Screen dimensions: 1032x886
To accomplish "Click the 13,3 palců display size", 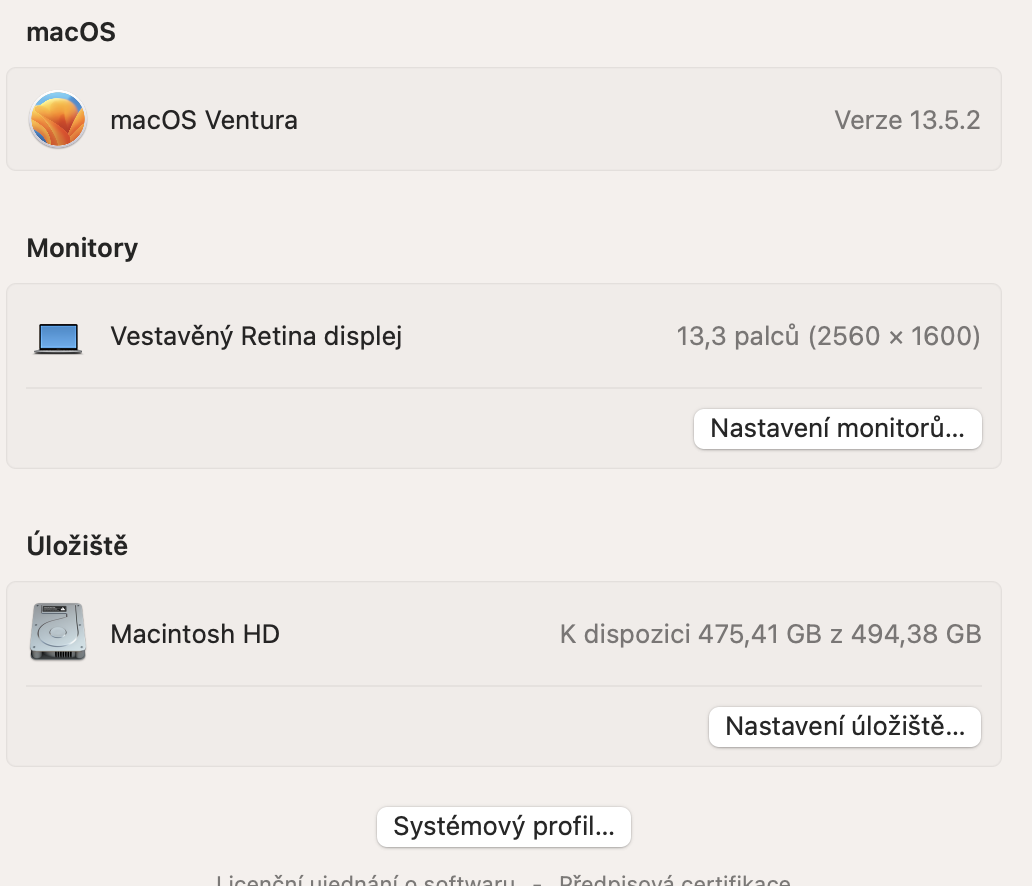I will click(x=738, y=337).
